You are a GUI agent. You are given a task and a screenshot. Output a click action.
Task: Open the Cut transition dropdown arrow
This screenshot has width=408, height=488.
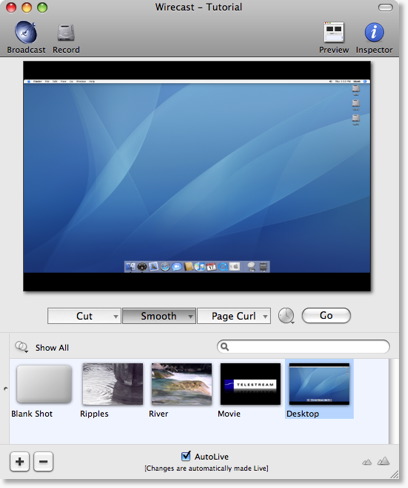point(116,316)
